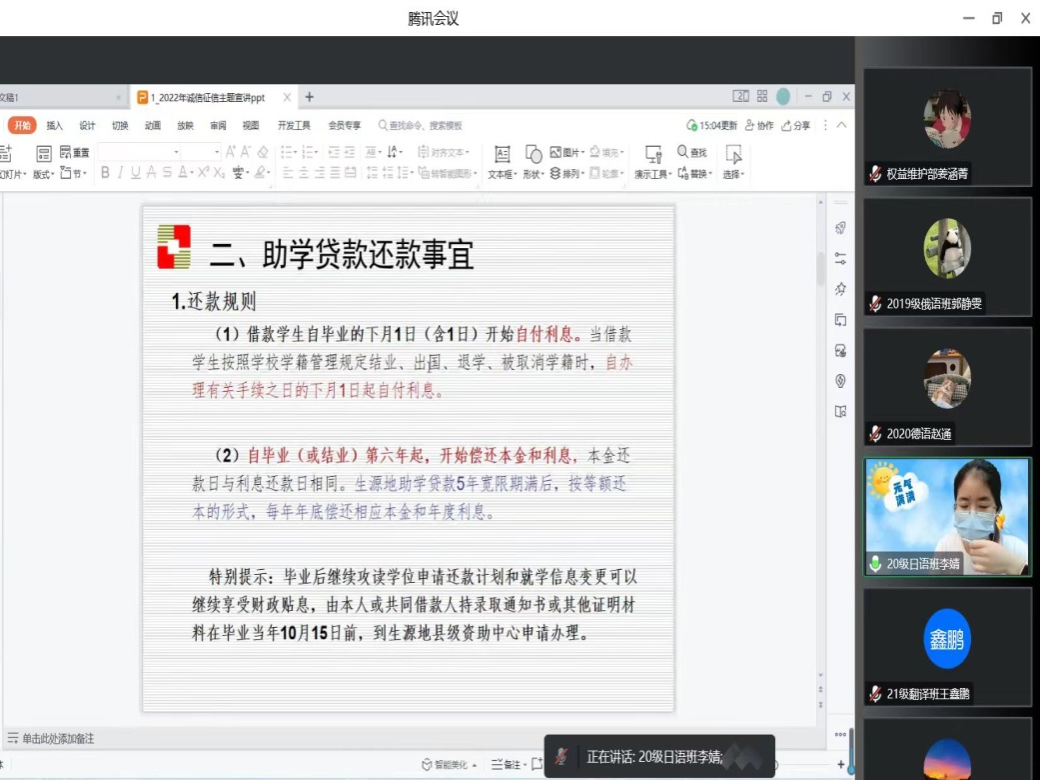Click the Italic formatting icon

pyautogui.click(x=120, y=173)
